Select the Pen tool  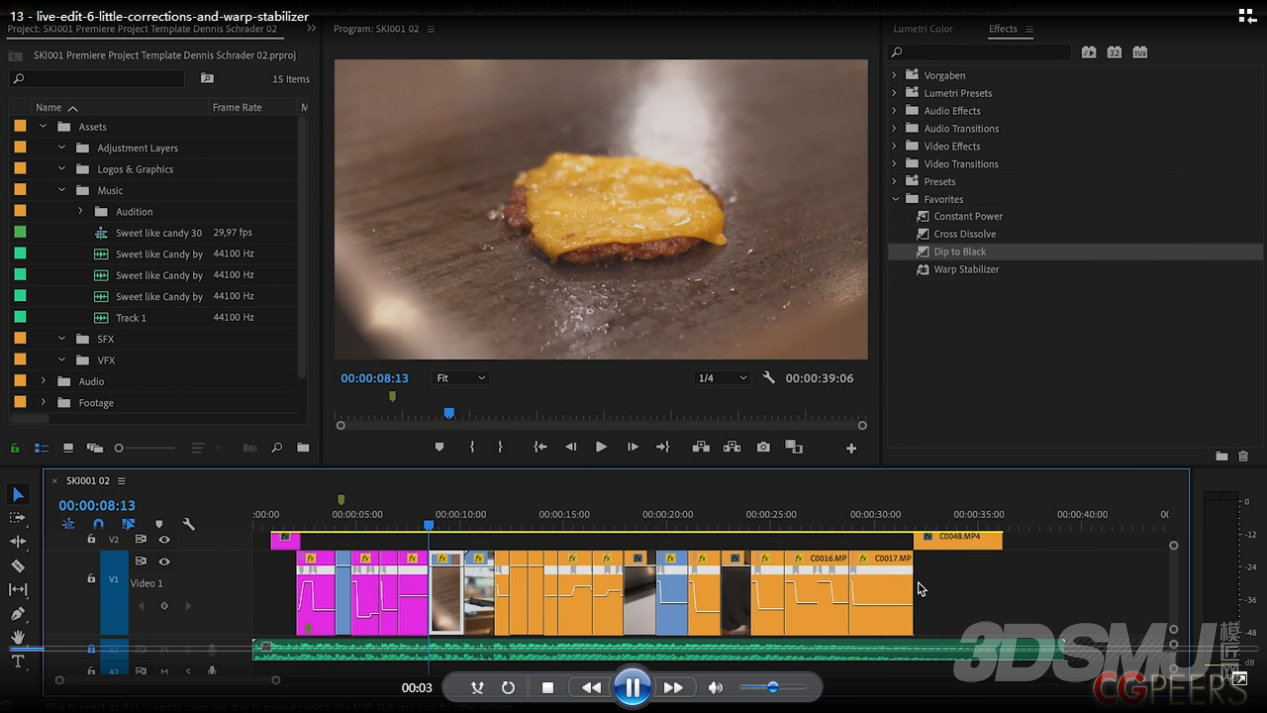[18, 613]
